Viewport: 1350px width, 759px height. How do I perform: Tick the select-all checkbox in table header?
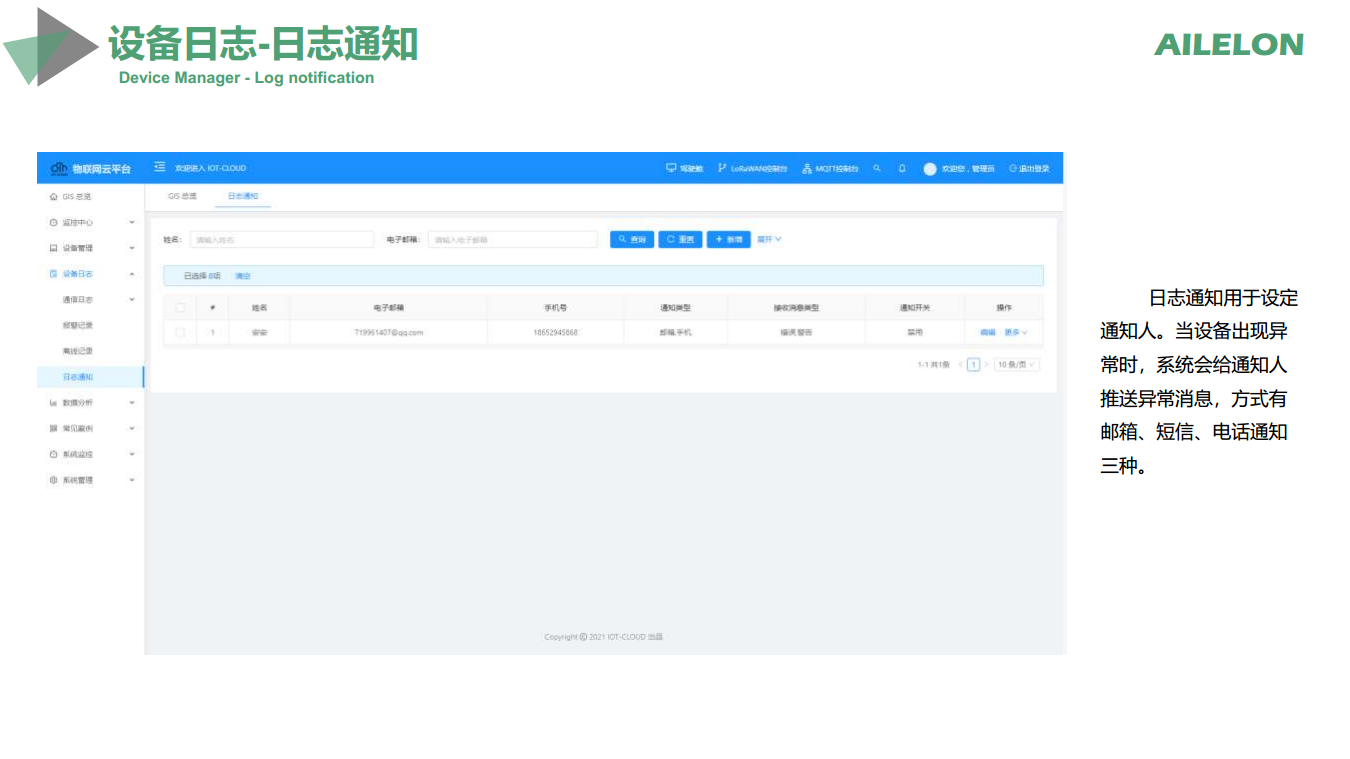pos(180,308)
